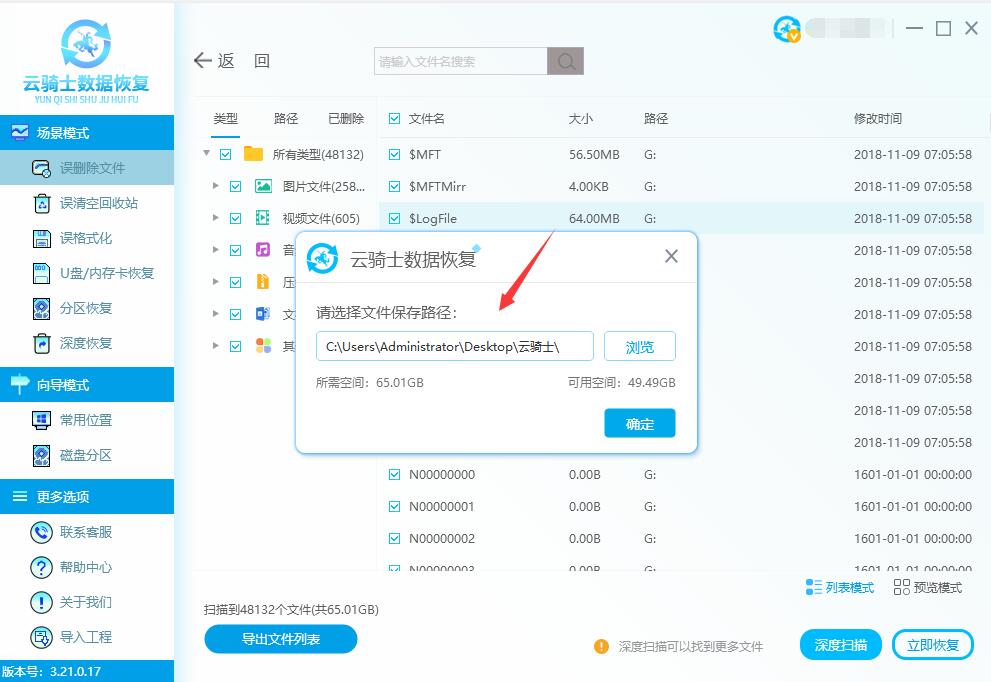Viewport: 991px width, 682px height.
Task: Click the music file type icon
Action: (x=263, y=249)
